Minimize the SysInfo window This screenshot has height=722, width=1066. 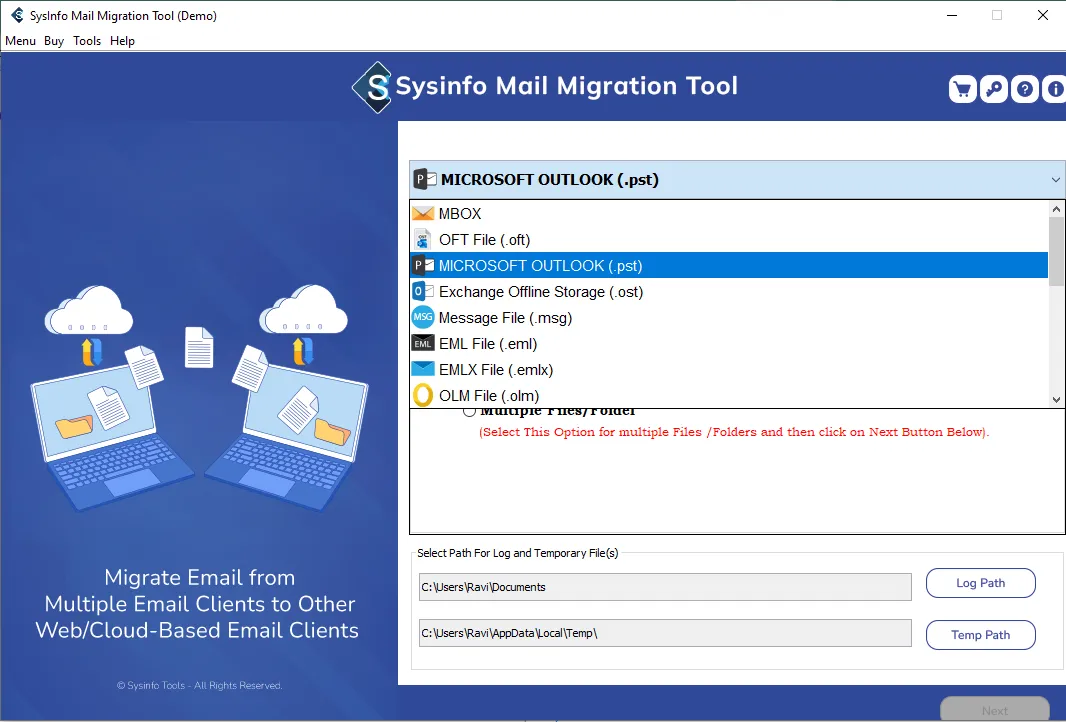(x=952, y=15)
